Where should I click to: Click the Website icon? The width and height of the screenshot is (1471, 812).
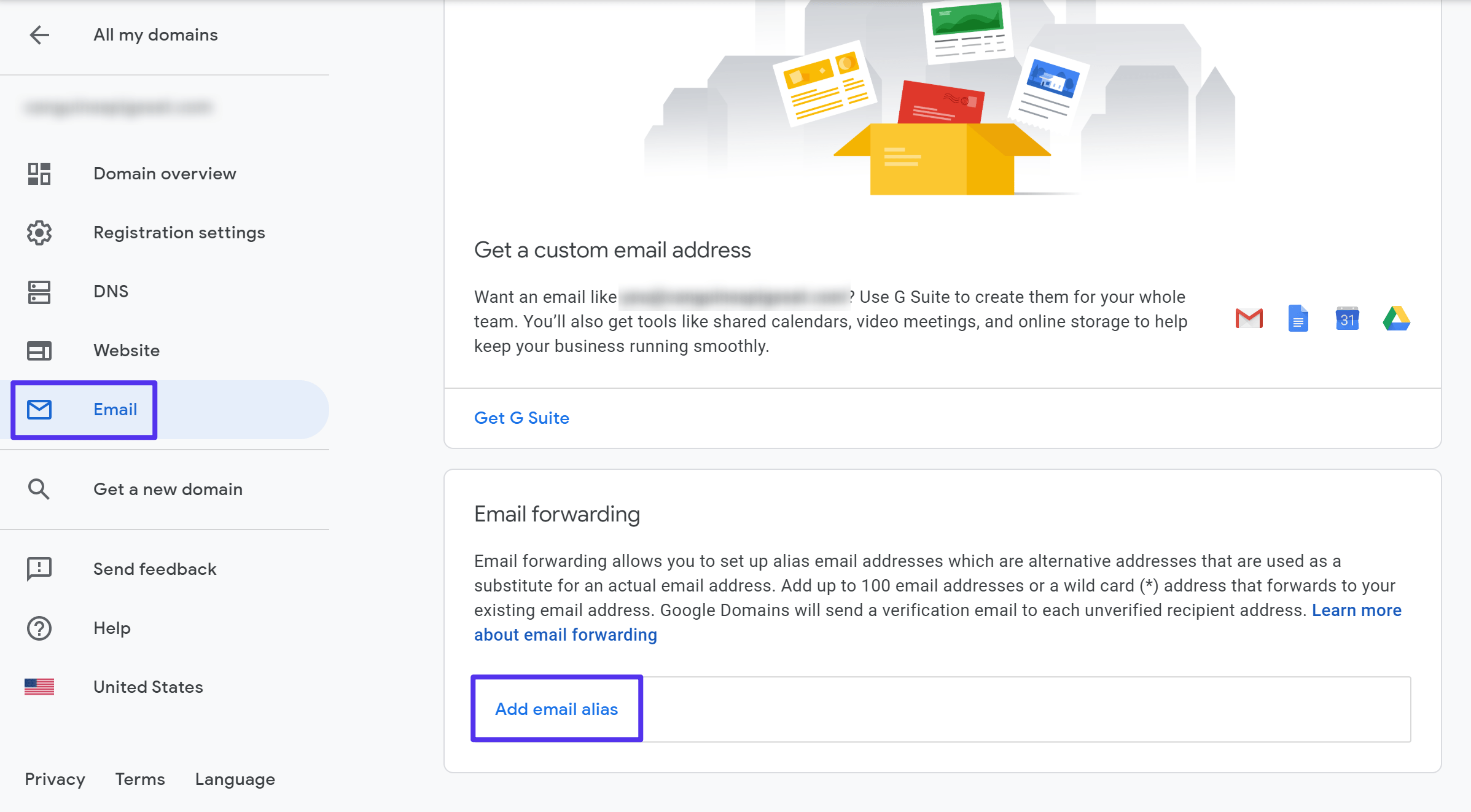39,350
